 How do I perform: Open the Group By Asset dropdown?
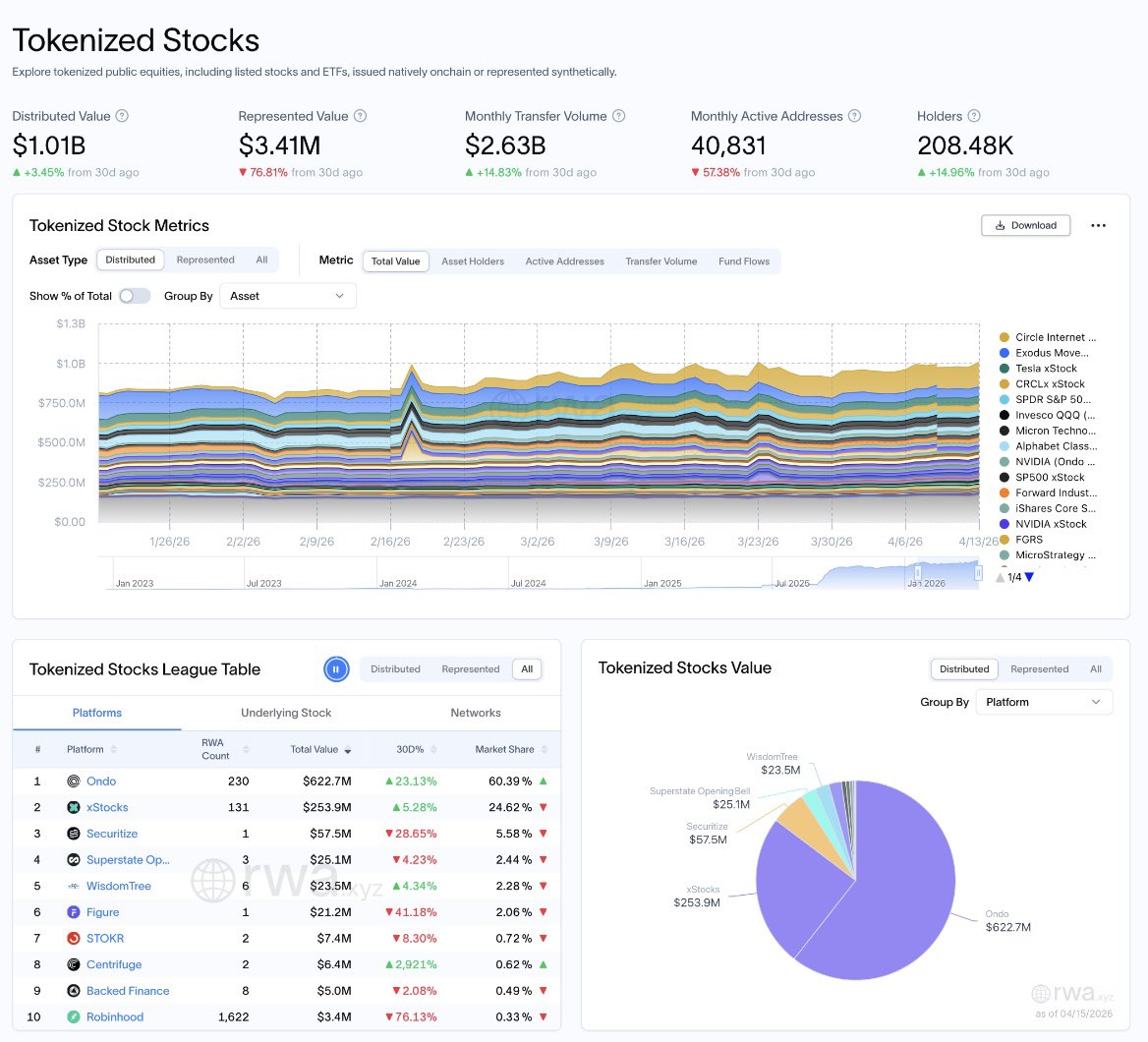pyautogui.click(x=288, y=296)
